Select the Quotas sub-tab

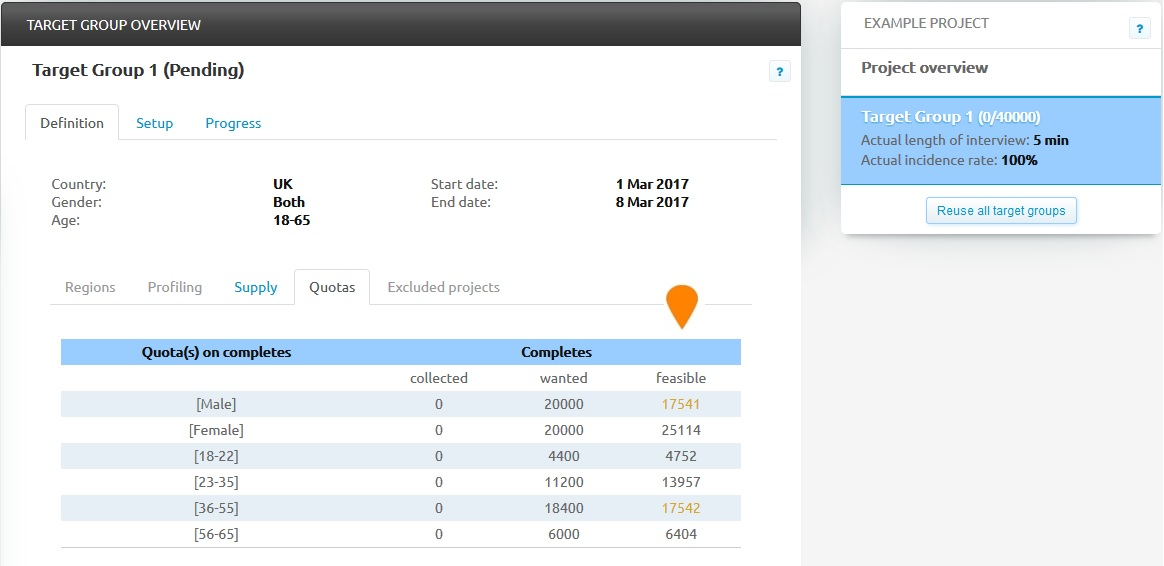point(332,287)
